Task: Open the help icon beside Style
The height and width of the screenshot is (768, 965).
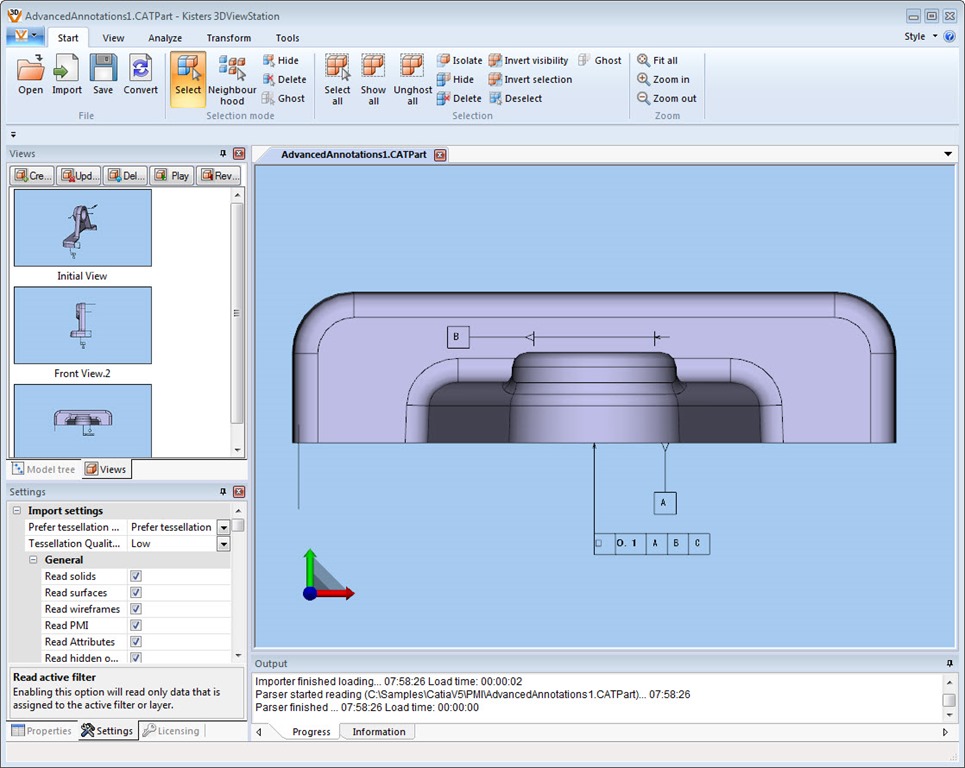Action: (949, 36)
